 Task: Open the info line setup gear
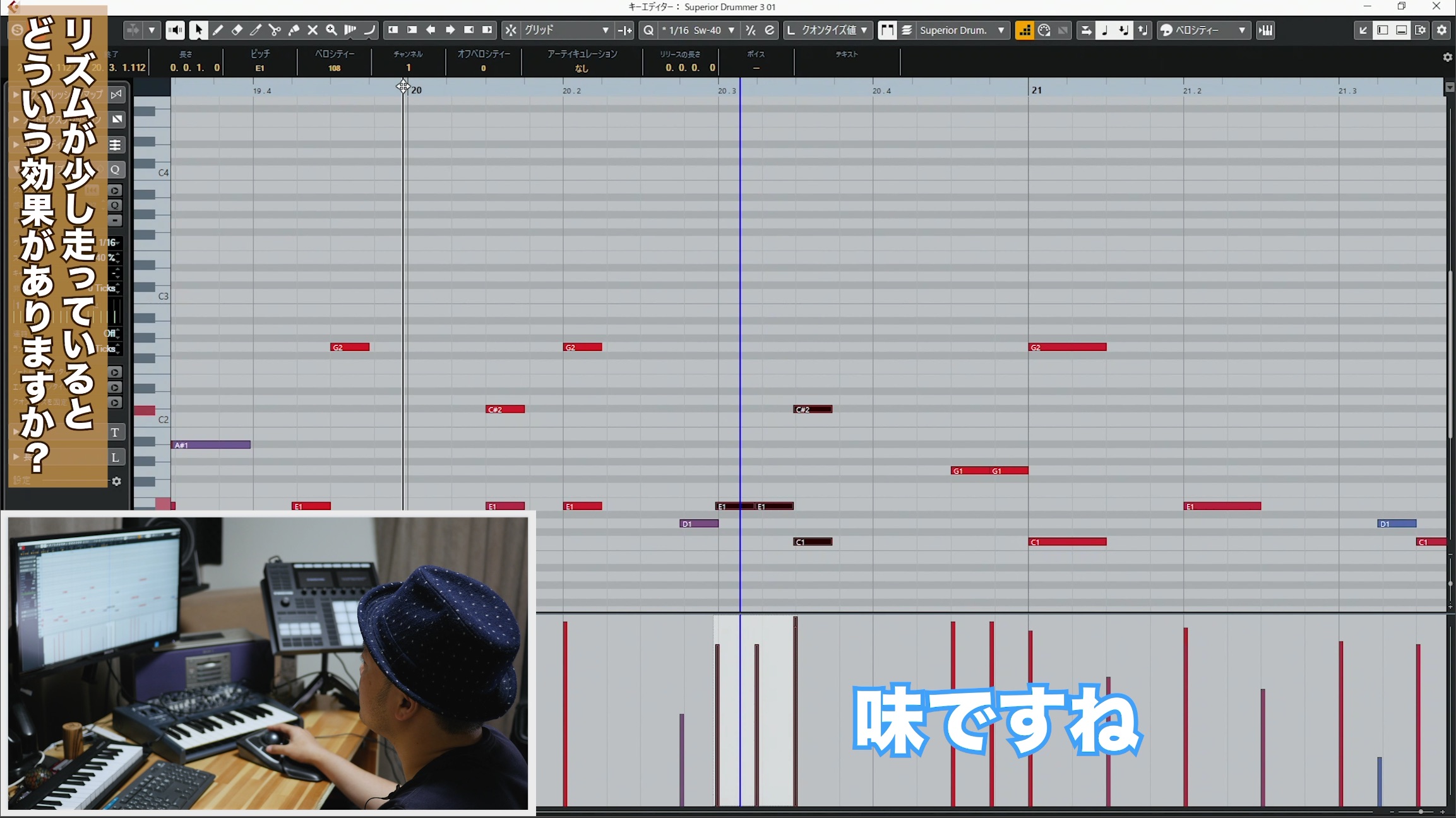click(1448, 57)
